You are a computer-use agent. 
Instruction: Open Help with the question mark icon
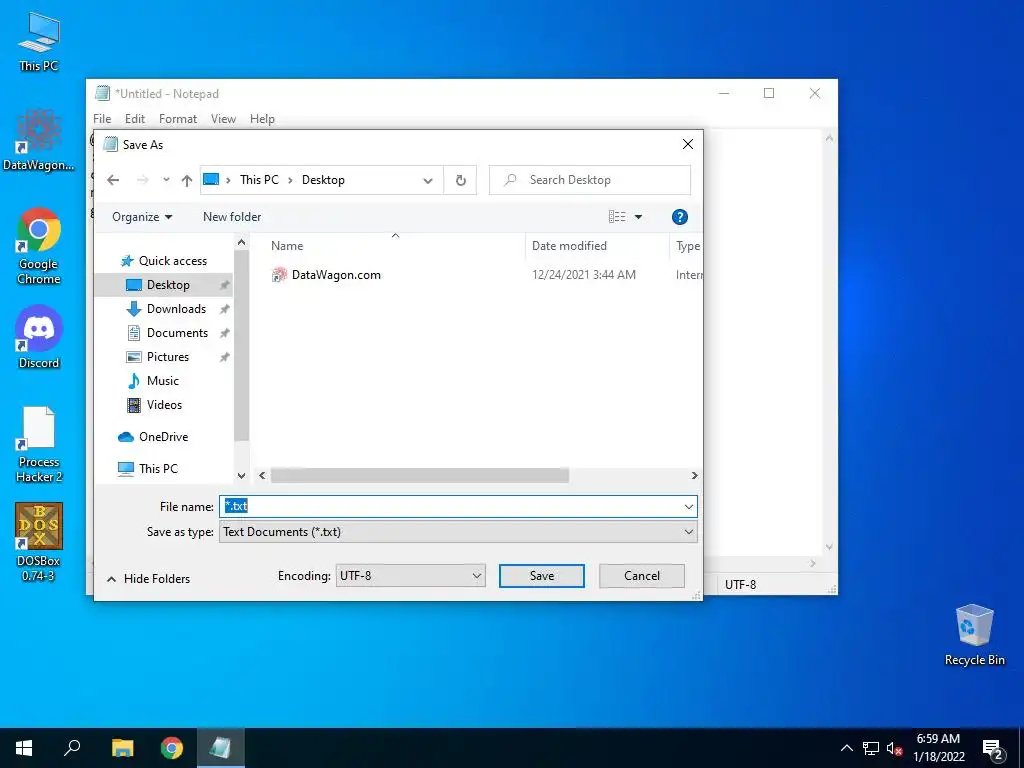pos(679,217)
